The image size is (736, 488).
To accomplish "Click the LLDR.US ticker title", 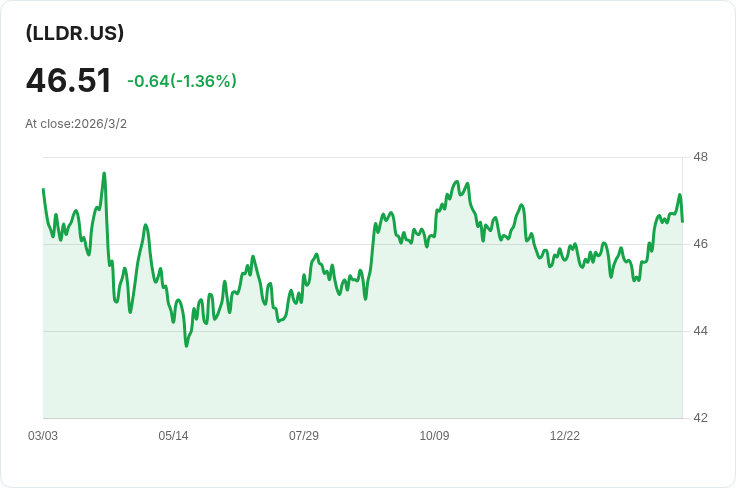I will 75,33.
